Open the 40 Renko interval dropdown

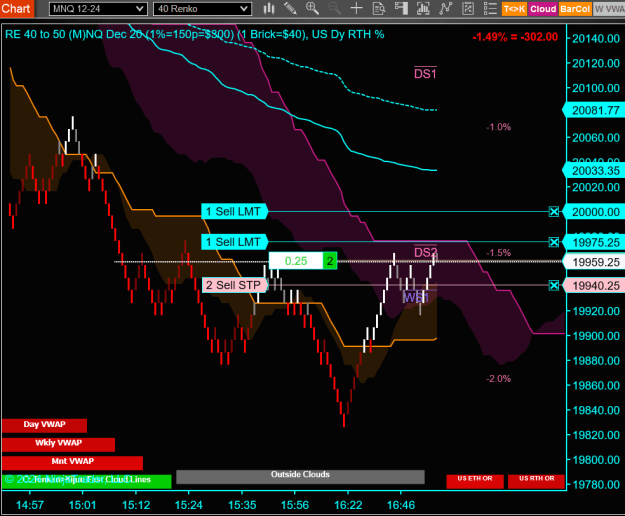click(202, 9)
